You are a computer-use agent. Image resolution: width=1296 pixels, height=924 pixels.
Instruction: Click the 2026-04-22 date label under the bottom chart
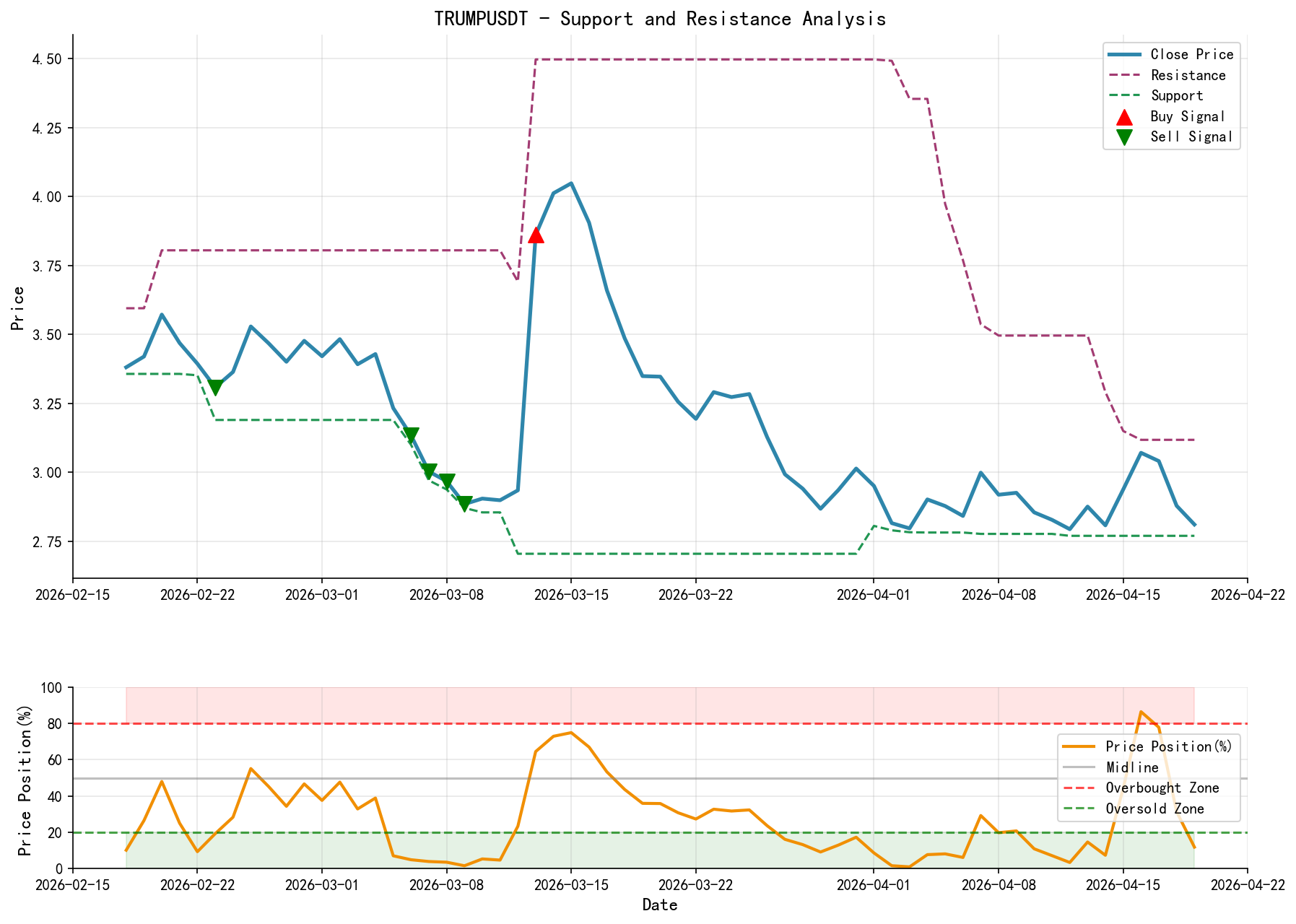click(1248, 885)
